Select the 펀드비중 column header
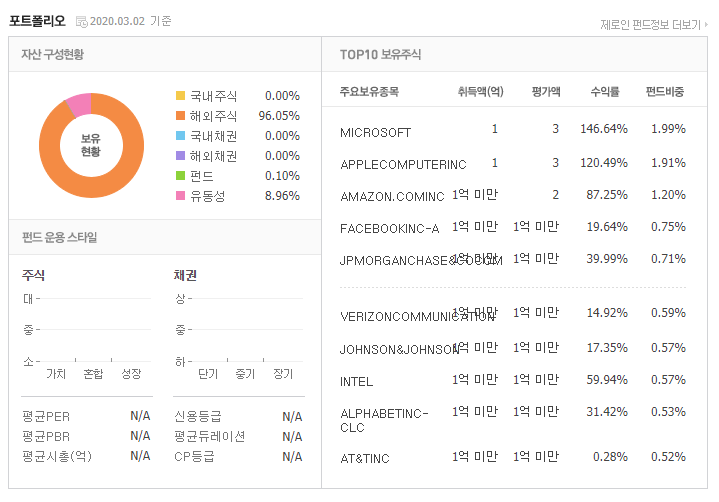719x502 pixels. point(664,92)
